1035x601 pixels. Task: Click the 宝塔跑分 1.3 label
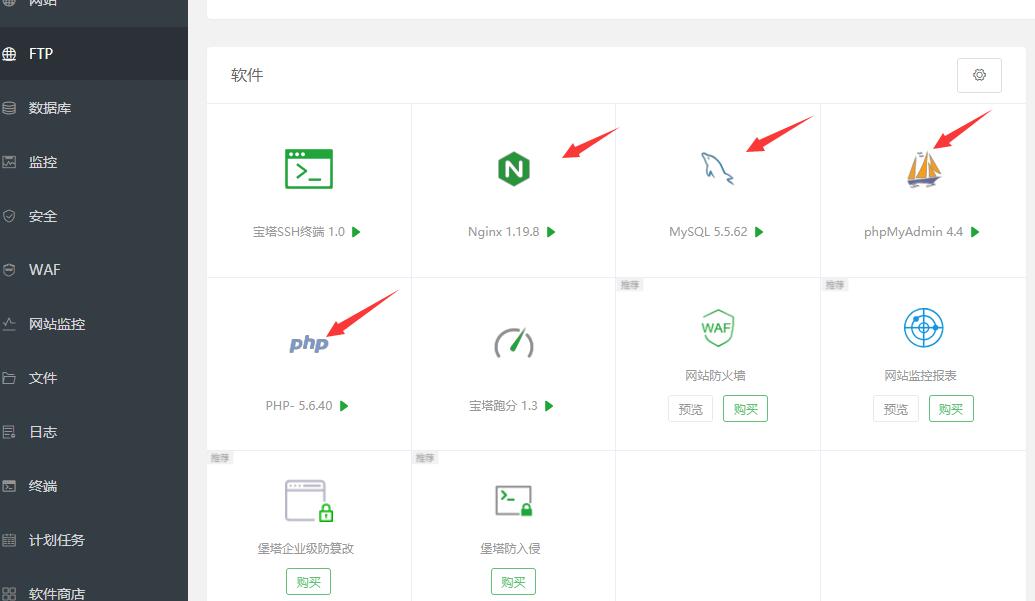(504, 406)
